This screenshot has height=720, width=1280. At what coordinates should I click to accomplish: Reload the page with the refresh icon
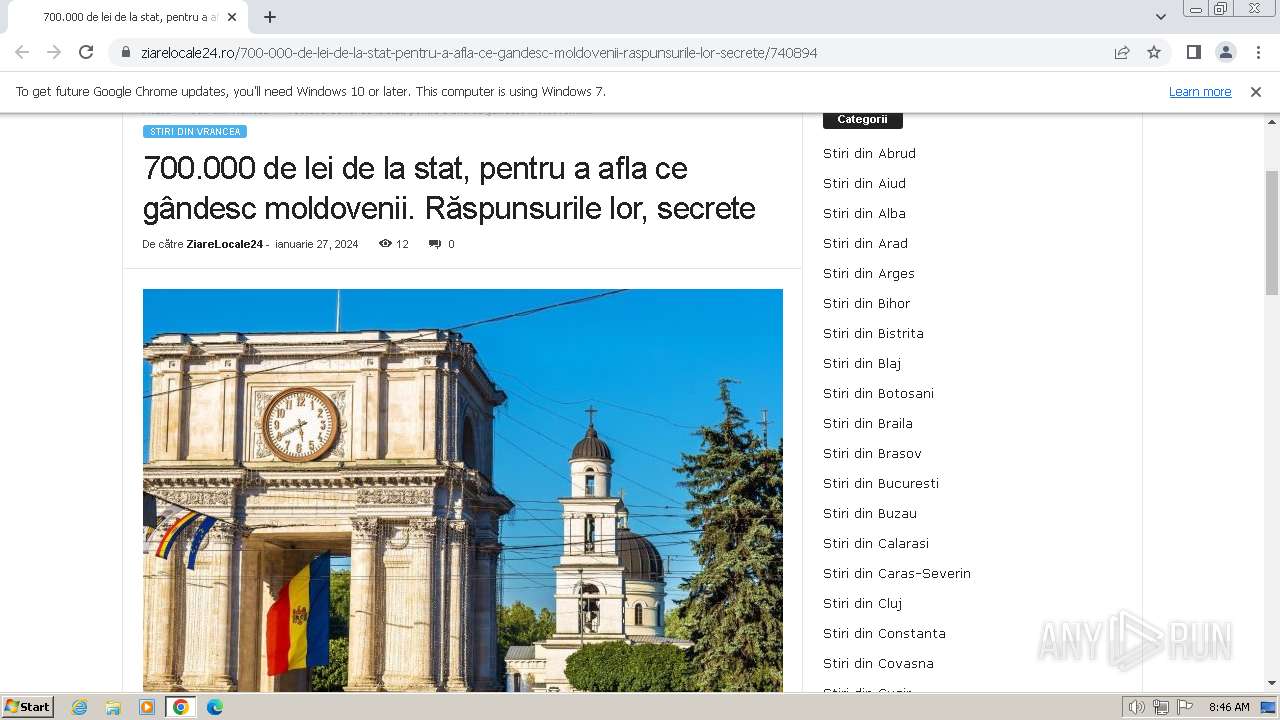pyautogui.click(x=86, y=52)
